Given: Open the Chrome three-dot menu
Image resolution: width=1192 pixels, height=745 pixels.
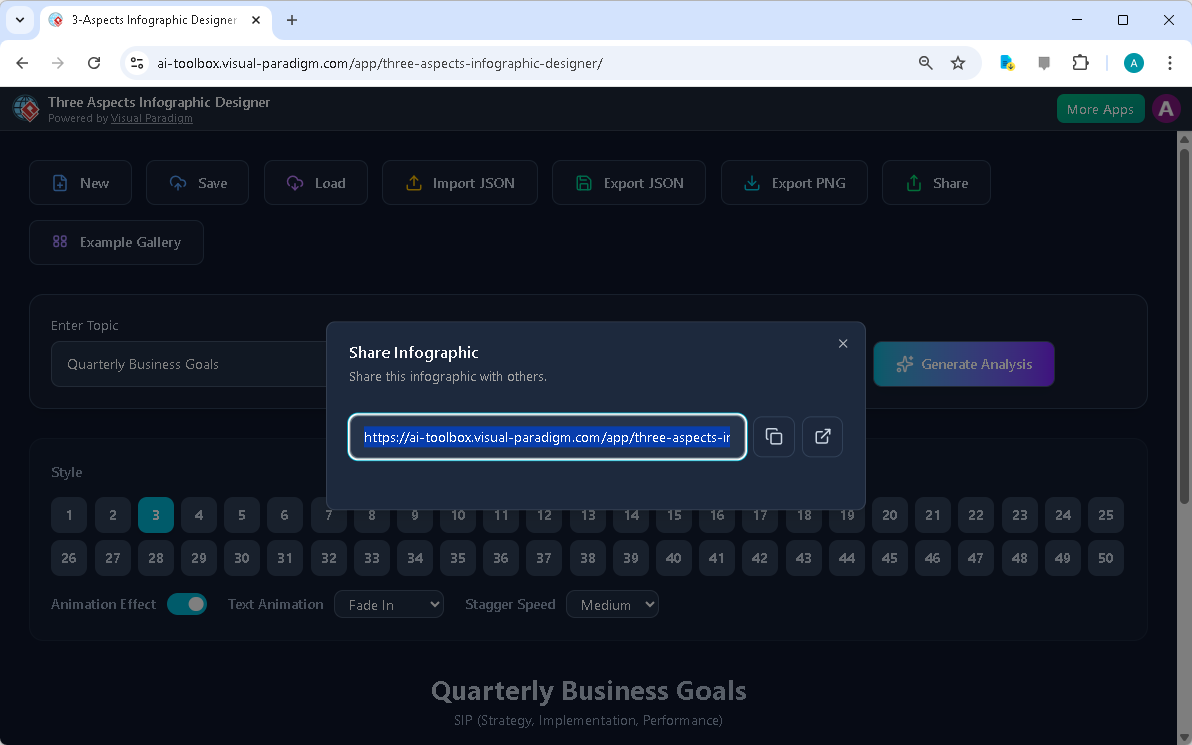Looking at the screenshot, I should tap(1170, 62).
